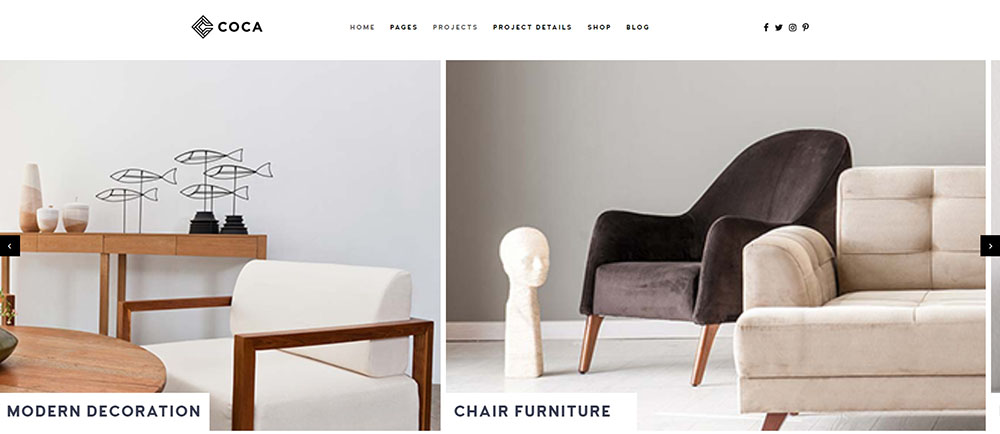Open the Instagram social icon
This screenshot has height=434, width=1000.
point(792,27)
